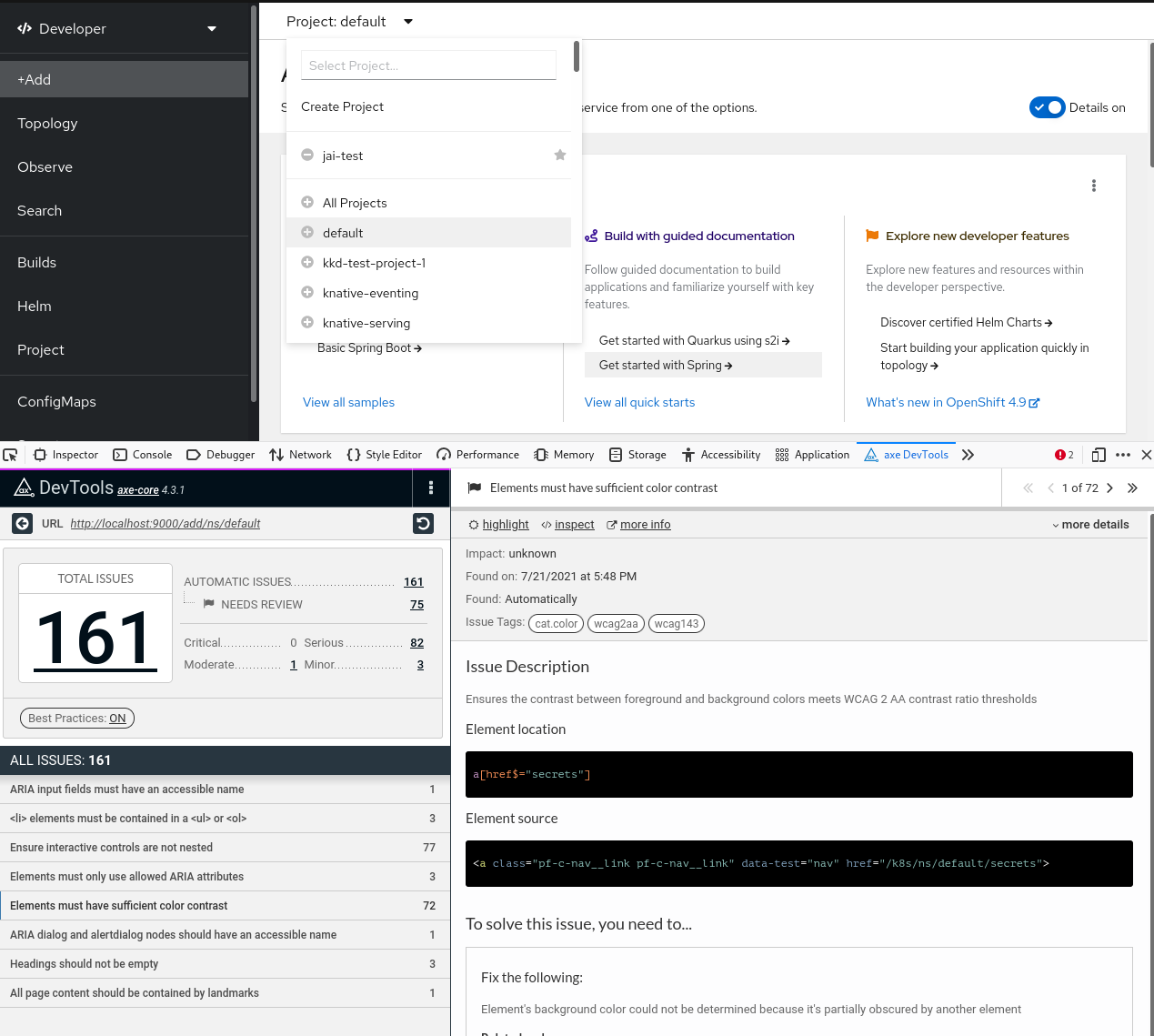
Task: Go to the next issue instance
Action: (1109, 488)
